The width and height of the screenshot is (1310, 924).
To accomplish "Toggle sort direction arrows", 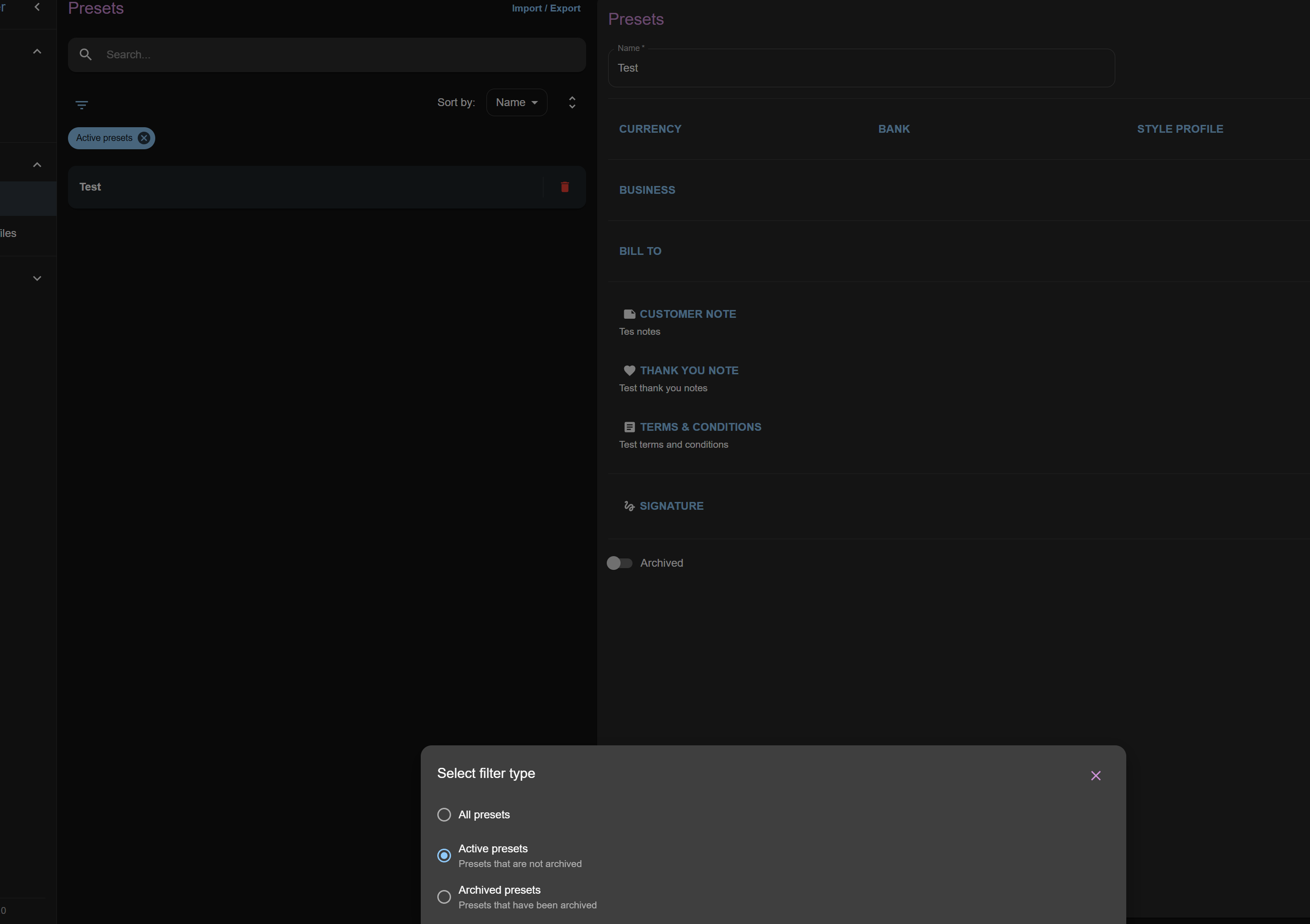I will coord(572,103).
